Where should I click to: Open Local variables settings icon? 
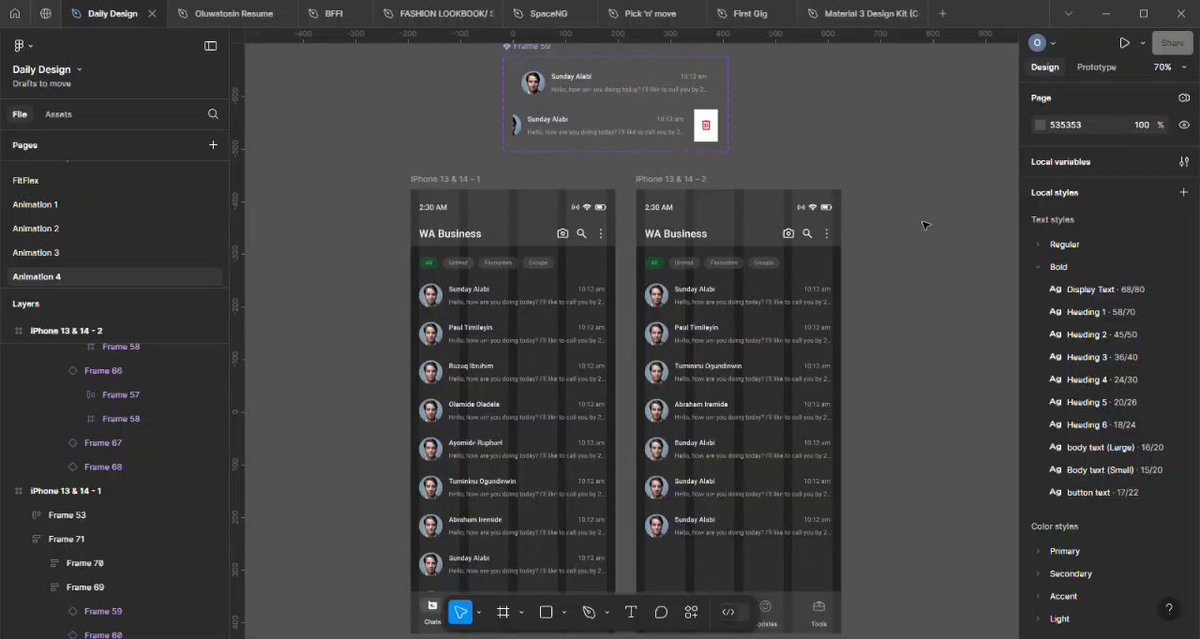click(x=1184, y=162)
